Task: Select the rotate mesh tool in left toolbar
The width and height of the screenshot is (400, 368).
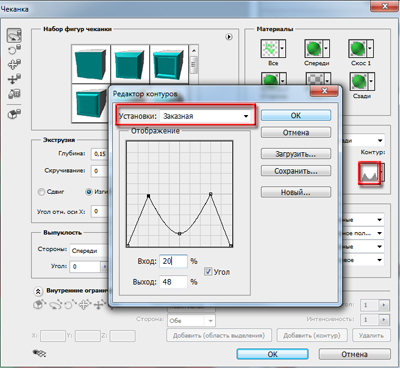Action: (x=14, y=35)
